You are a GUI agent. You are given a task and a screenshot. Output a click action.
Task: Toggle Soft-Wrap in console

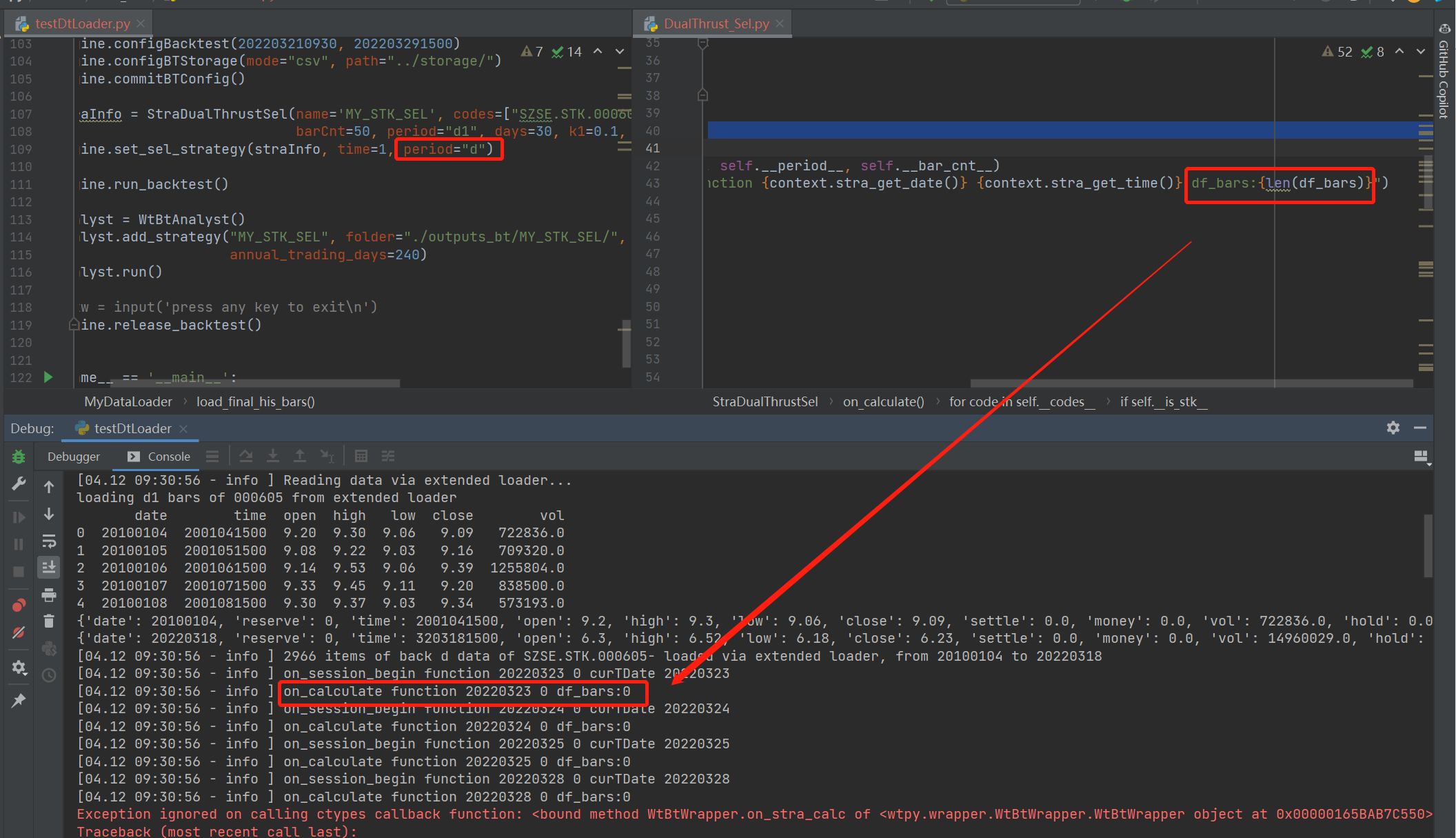(49, 541)
